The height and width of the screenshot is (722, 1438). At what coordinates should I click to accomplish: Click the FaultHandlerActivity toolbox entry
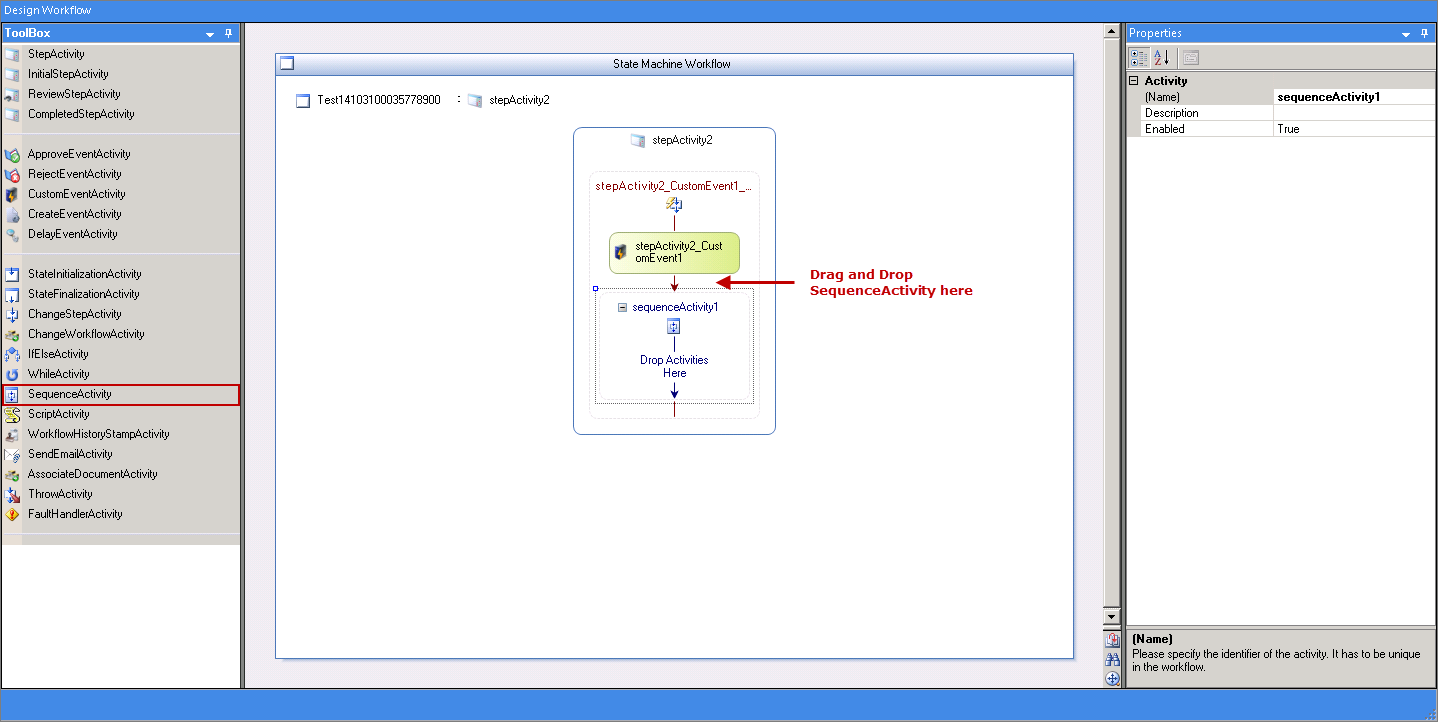120,514
